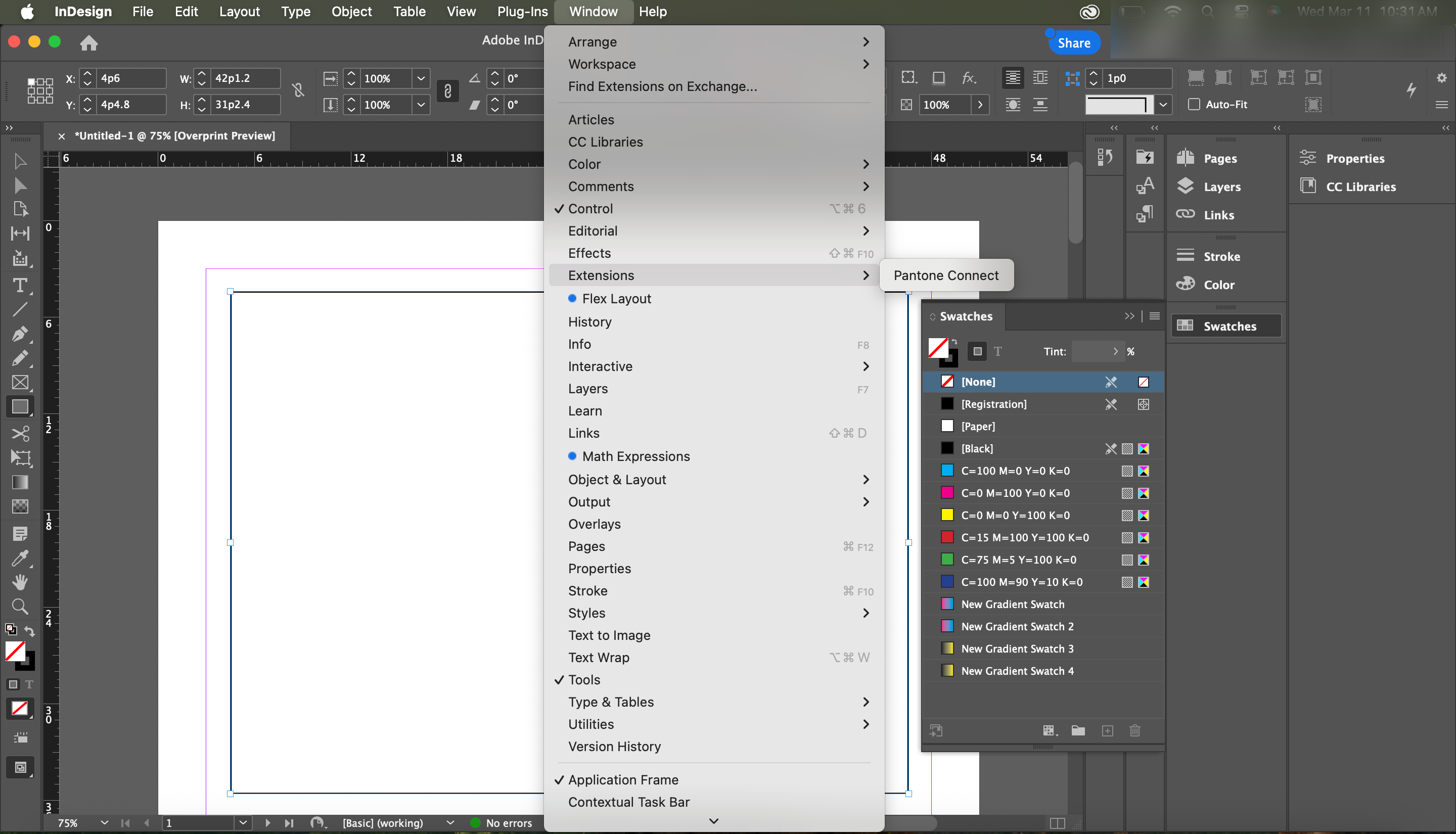
Task: Click the X position input field
Action: coord(130,78)
